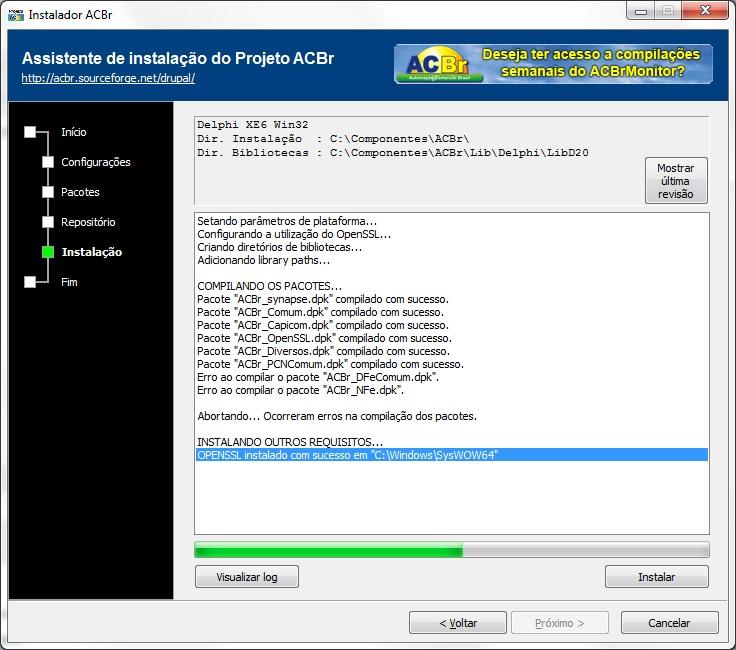Select the Erro ao compilar ACBr_NFe.dpk line

coord(300,390)
